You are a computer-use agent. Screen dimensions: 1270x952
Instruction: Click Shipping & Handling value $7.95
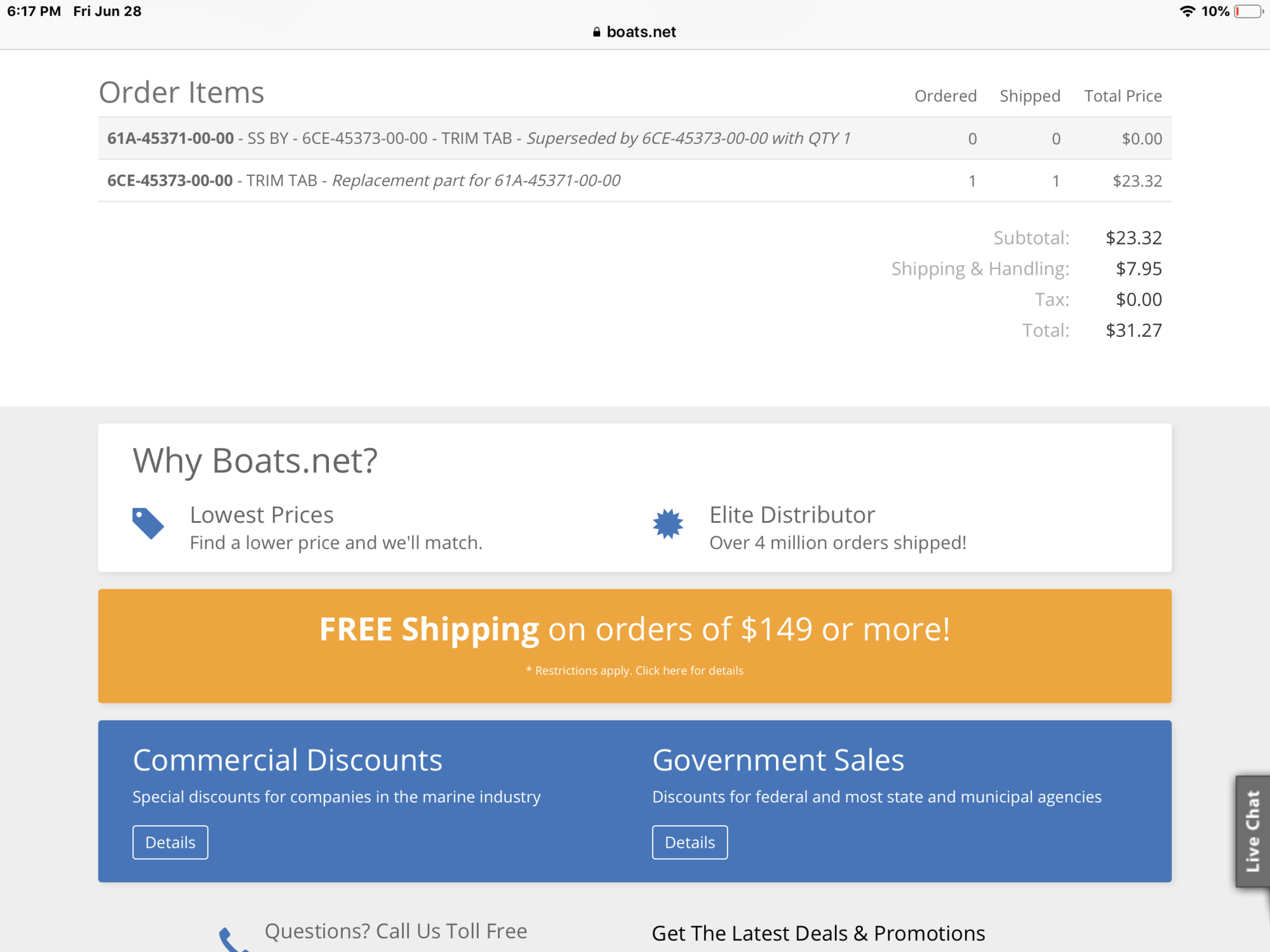coord(1139,269)
